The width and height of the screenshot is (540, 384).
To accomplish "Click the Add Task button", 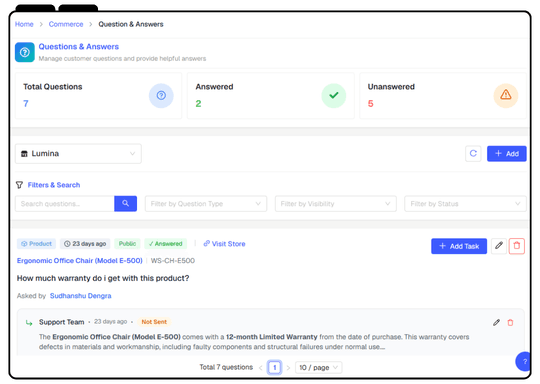I will click(459, 246).
